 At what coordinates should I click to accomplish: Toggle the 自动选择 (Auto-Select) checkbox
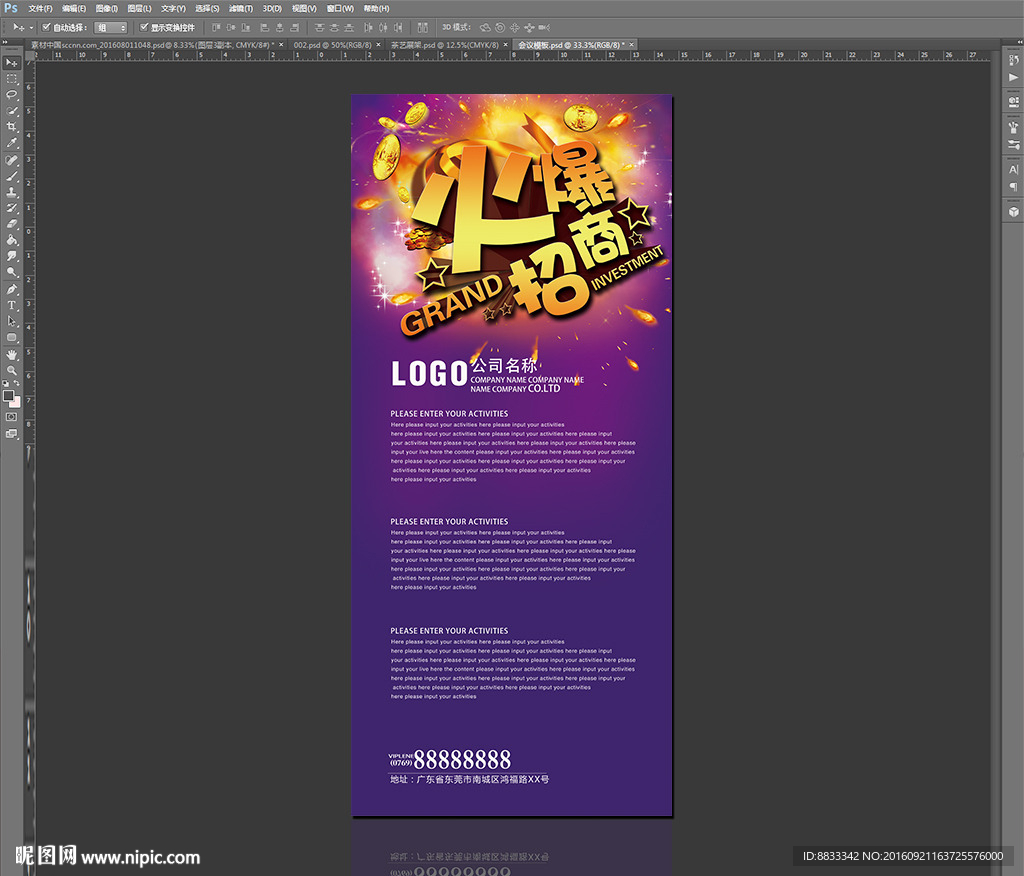pyautogui.click(x=46, y=27)
